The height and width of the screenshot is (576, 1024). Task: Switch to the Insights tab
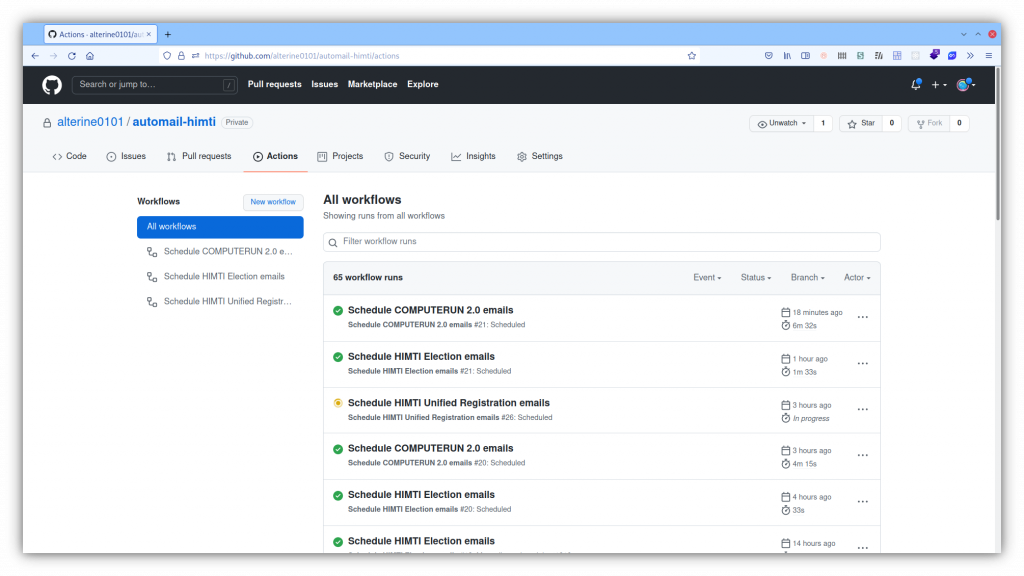pyautogui.click(x=473, y=156)
